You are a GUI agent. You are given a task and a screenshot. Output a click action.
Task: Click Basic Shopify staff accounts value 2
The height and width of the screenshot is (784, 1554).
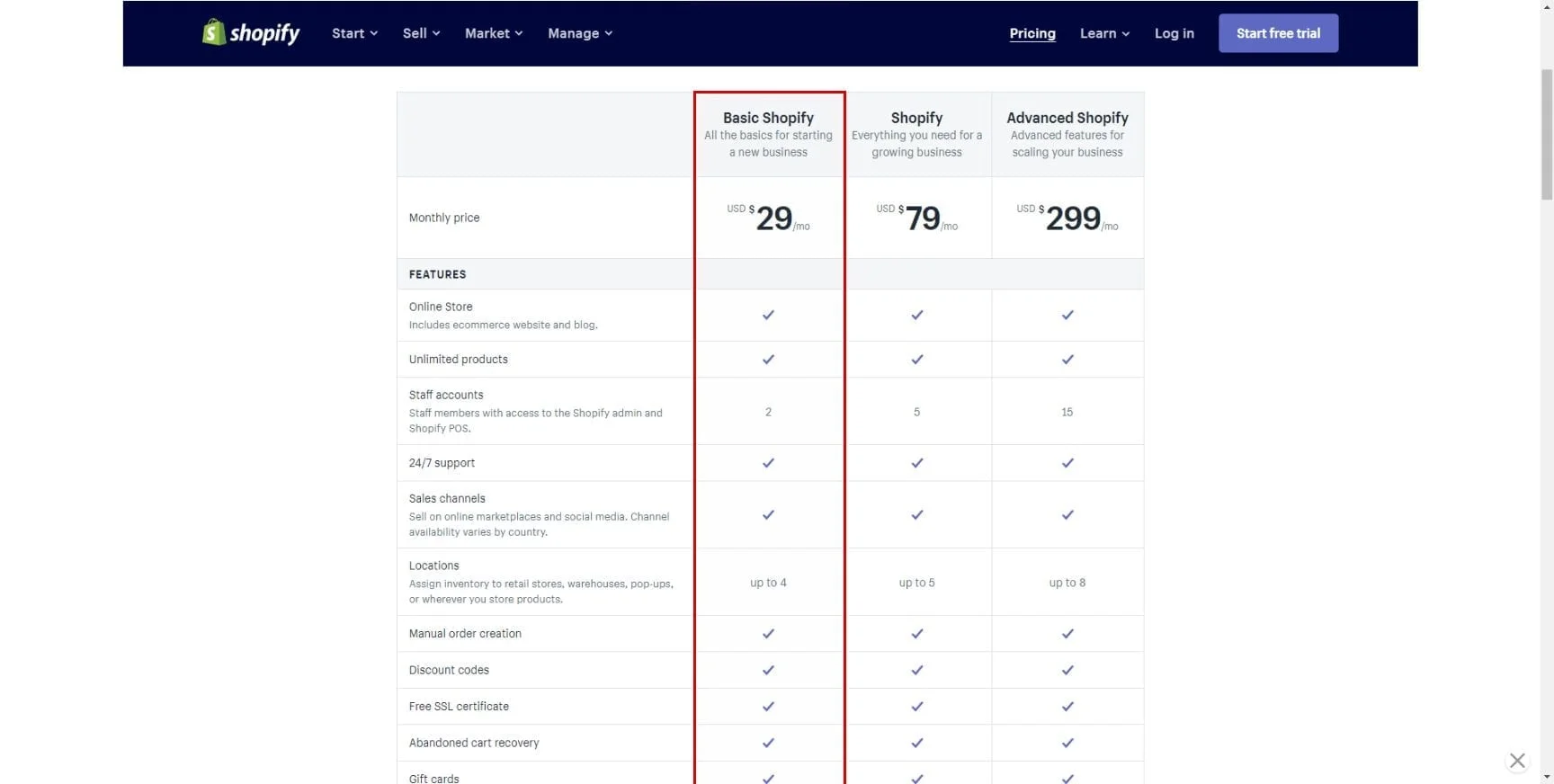(768, 412)
